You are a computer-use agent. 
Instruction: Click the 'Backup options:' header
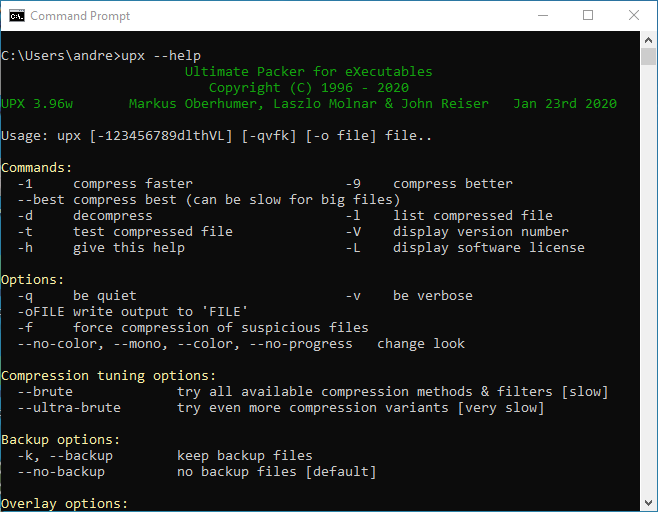tap(60, 440)
